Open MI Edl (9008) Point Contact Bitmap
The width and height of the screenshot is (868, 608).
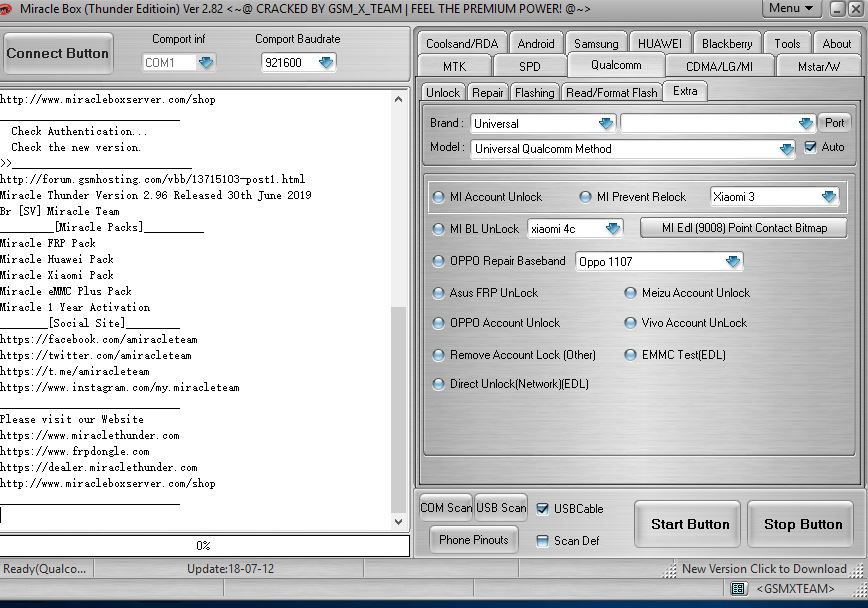744,228
